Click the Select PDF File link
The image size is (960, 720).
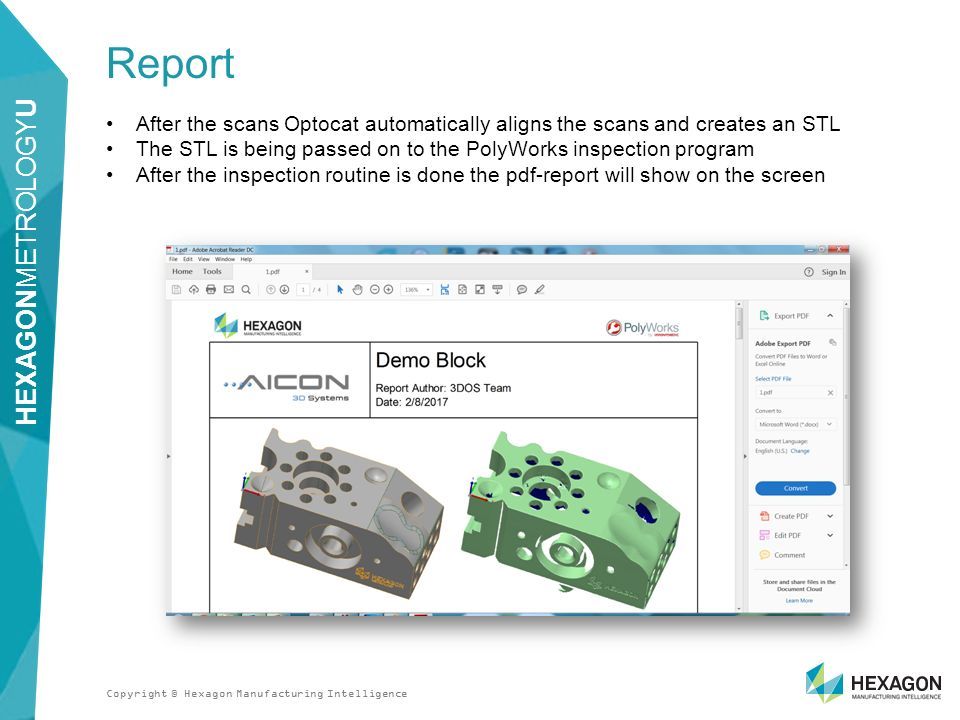(x=773, y=378)
